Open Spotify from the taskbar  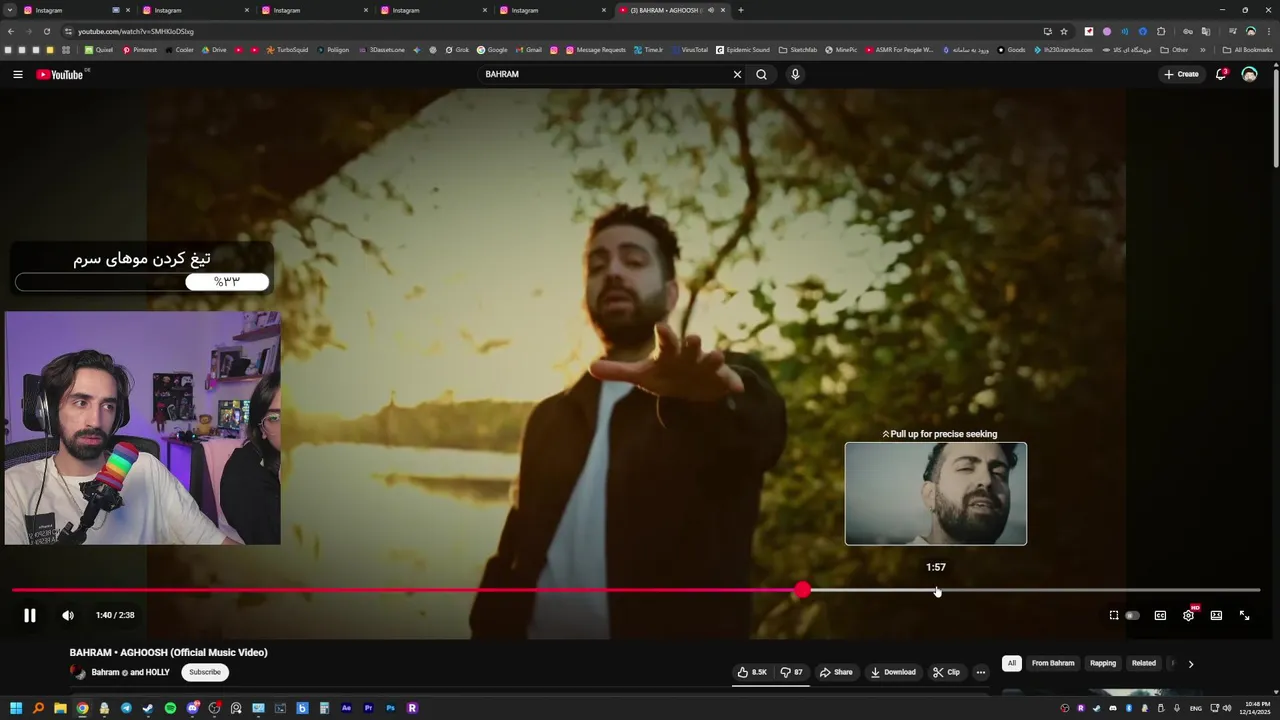click(170, 709)
